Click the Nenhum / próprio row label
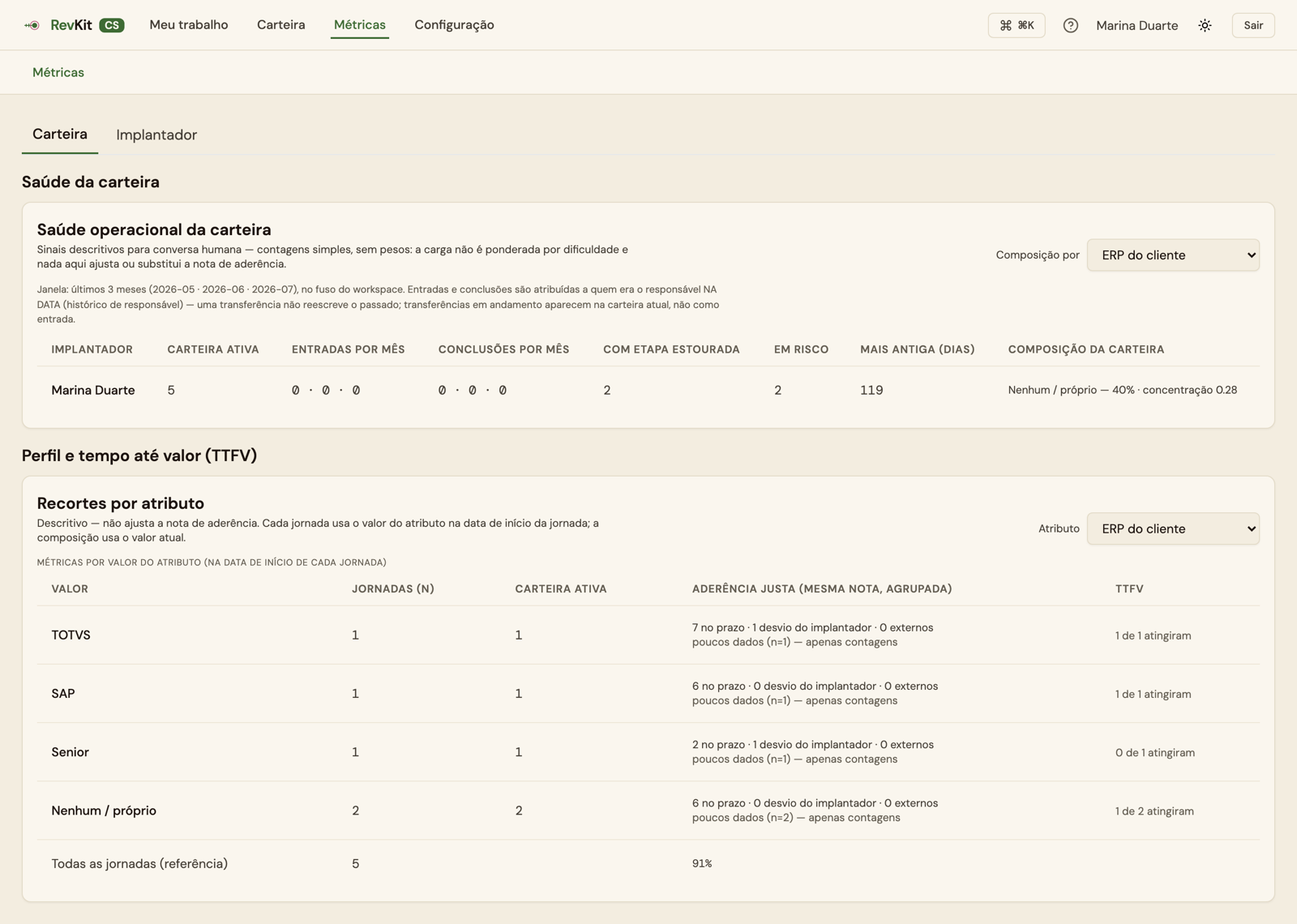The image size is (1297, 924). [104, 811]
